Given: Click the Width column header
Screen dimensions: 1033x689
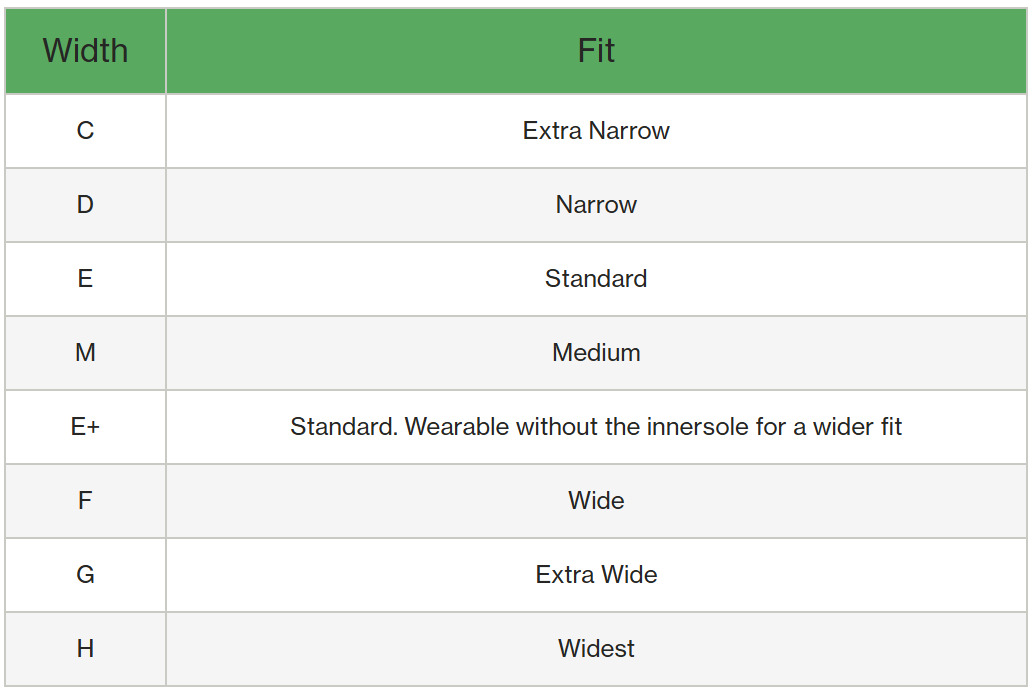Looking at the screenshot, I should (x=86, y=51).
